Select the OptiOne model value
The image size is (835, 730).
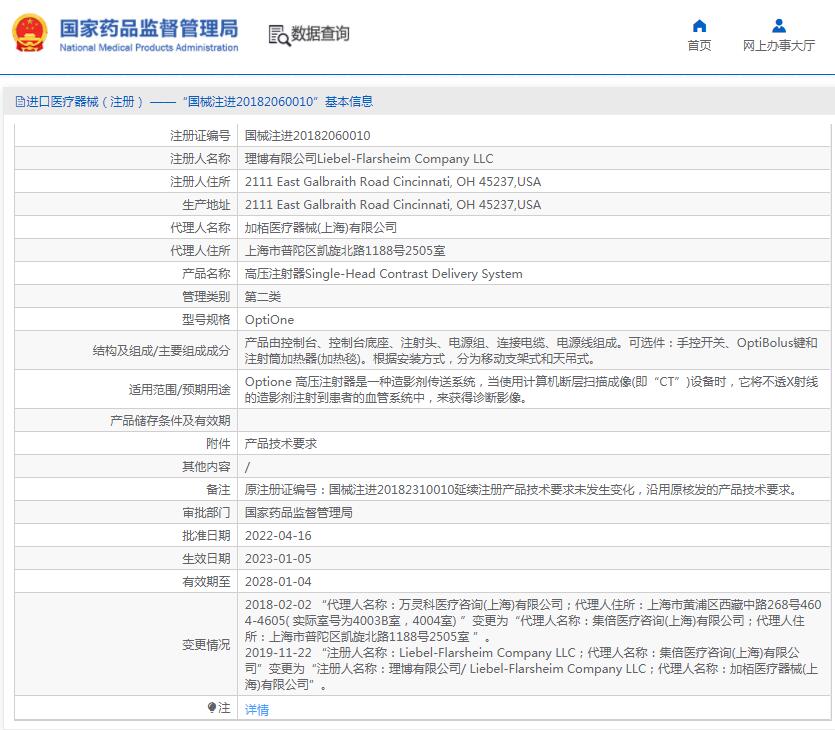[x=269, y=319]
